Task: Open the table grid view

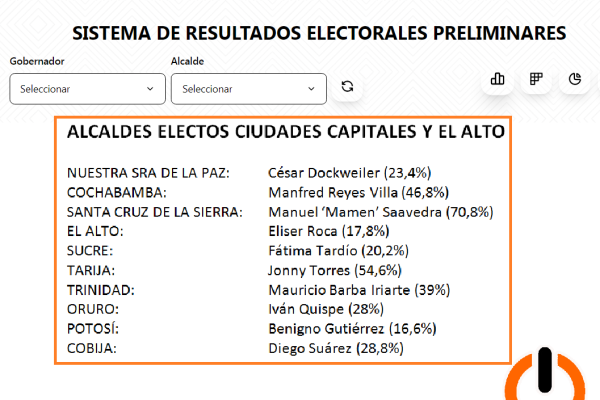Action: 537,80
